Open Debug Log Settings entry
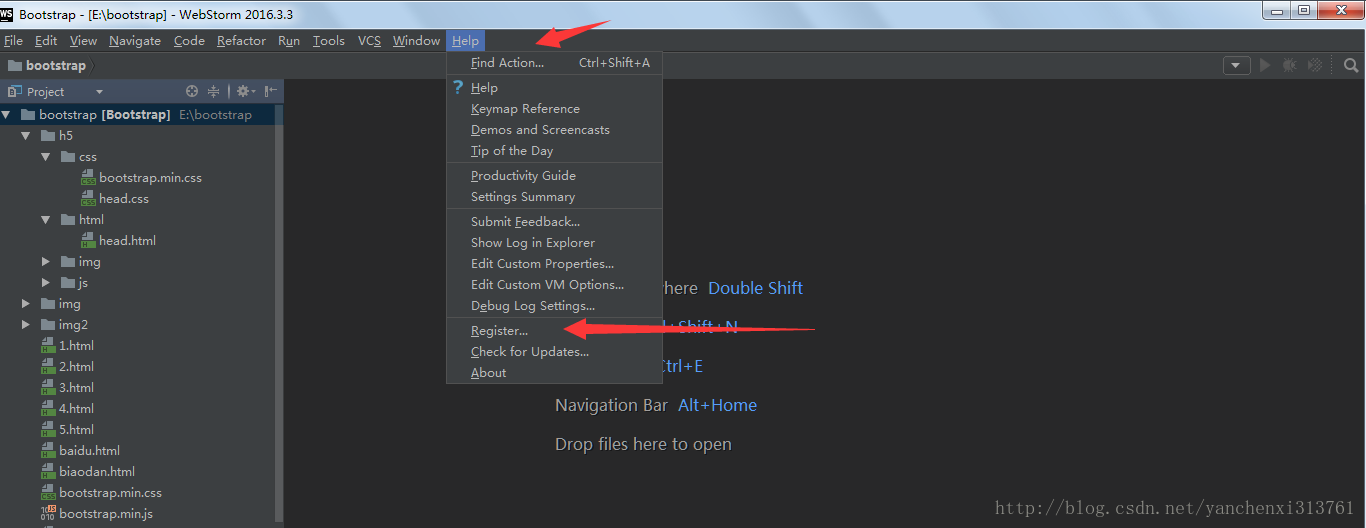Viewport: 1366px width, 528px height. pos(554,306)
